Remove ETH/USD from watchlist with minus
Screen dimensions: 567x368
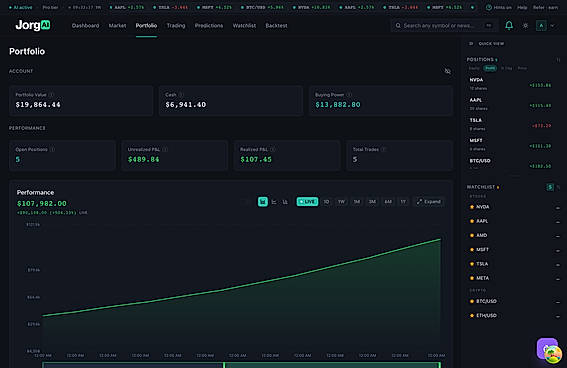point(558,316)
